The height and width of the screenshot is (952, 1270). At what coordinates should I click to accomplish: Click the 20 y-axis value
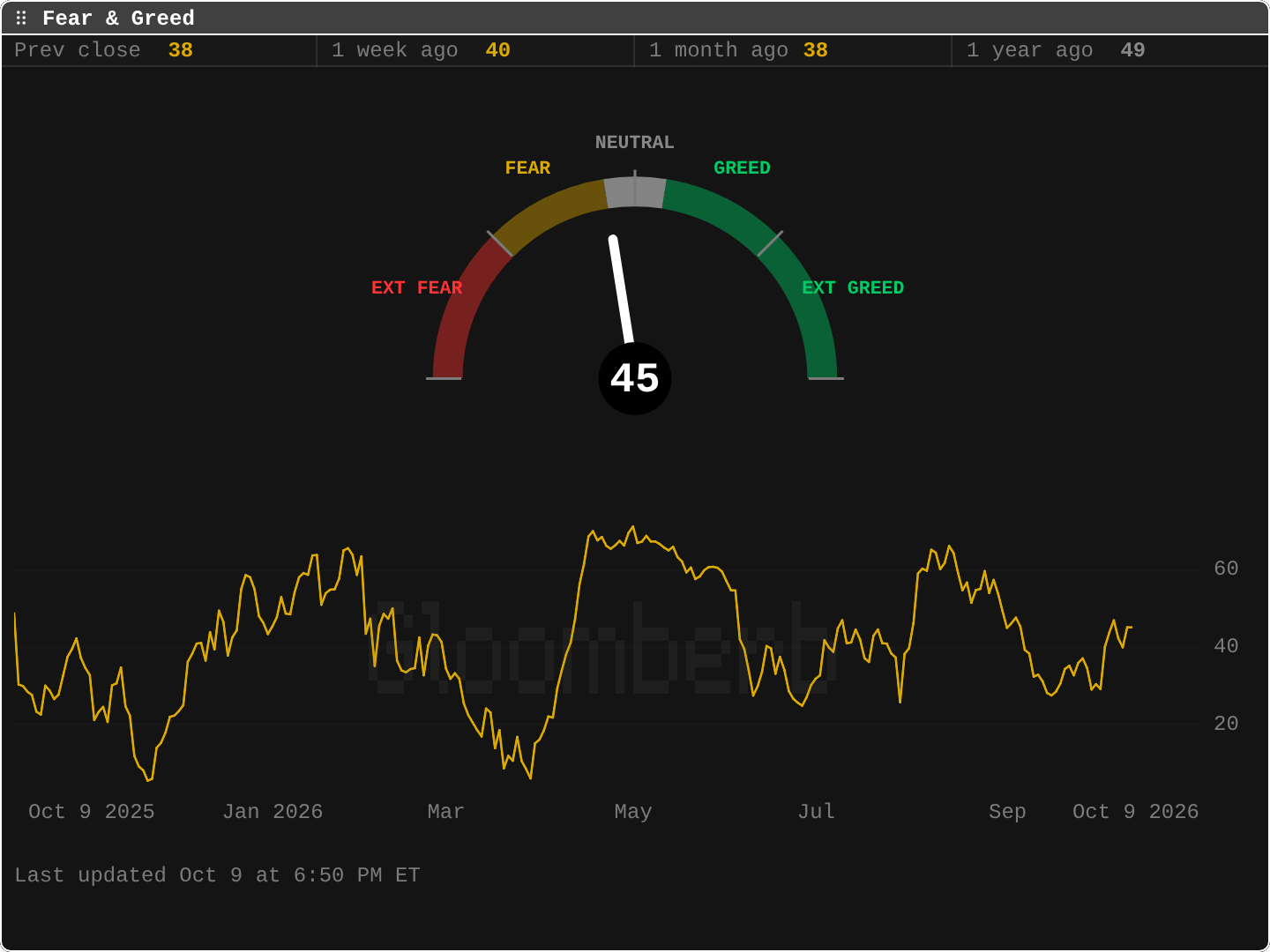(x=1226, y=724)
